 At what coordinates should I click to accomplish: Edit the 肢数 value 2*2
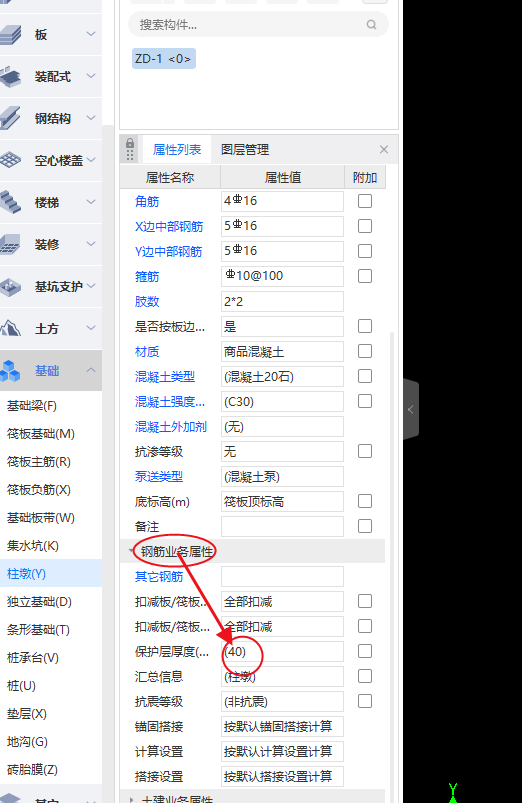click(282, 302)
